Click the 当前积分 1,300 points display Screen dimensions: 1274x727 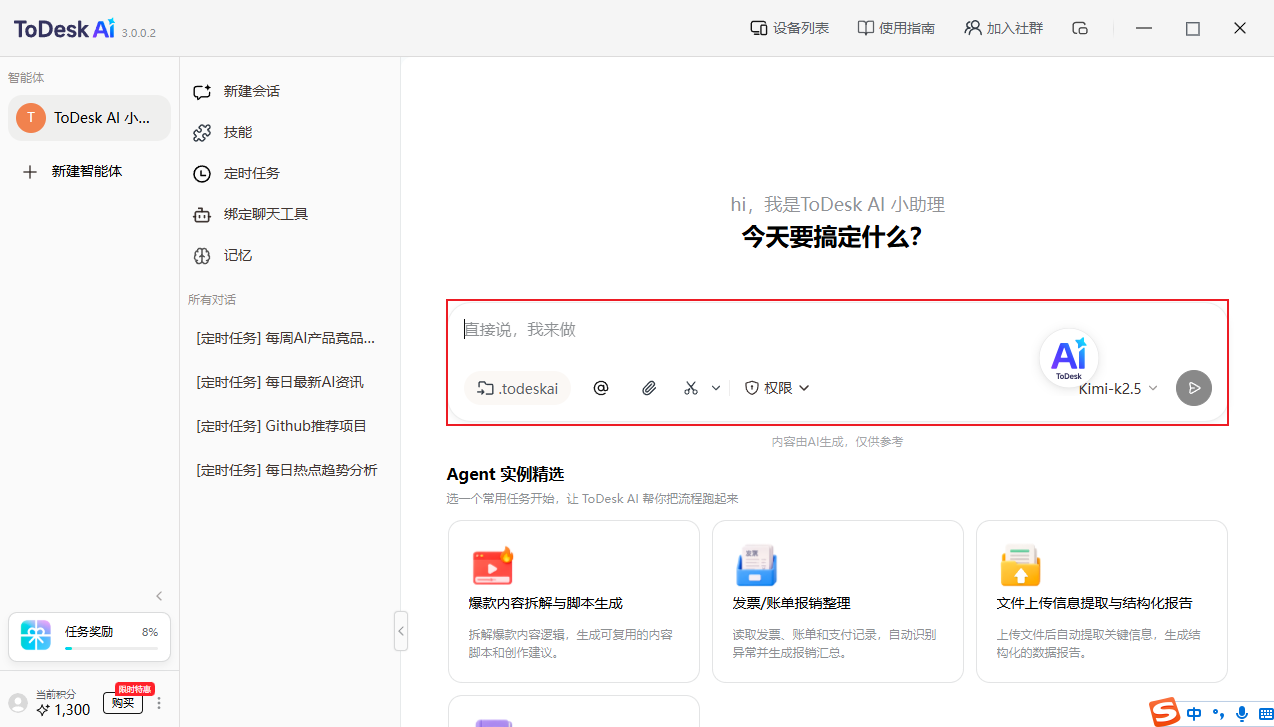63,703
